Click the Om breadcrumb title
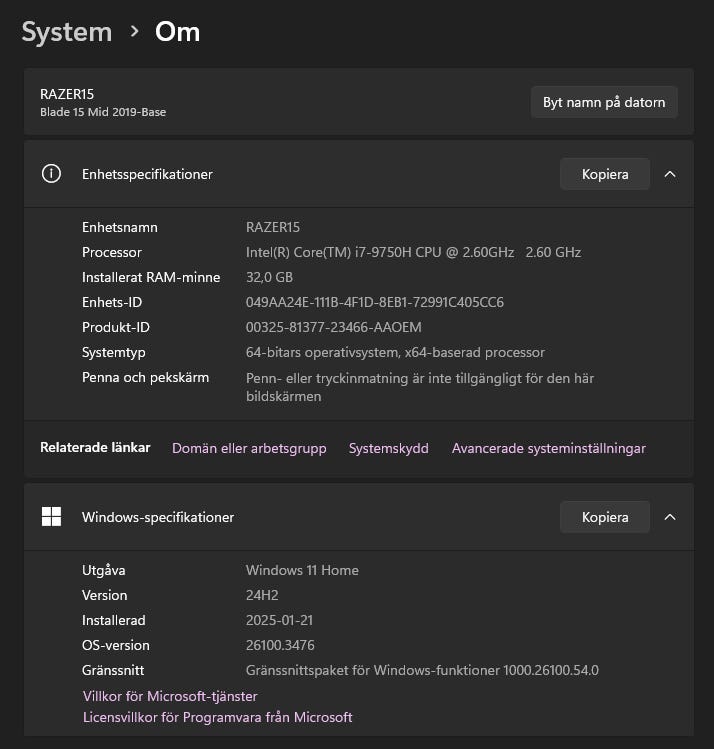The width and height of the screenshot is (714, 749). [177, 32]
